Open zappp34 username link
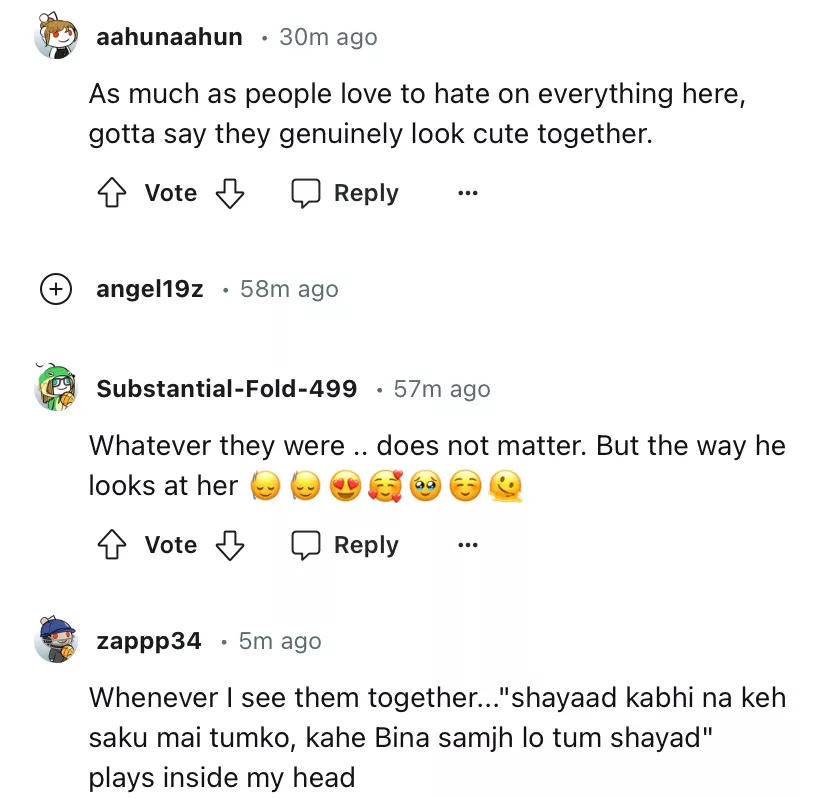Viewport: 828px width, 798px height. pyautogui.click(x=149, y=641)
